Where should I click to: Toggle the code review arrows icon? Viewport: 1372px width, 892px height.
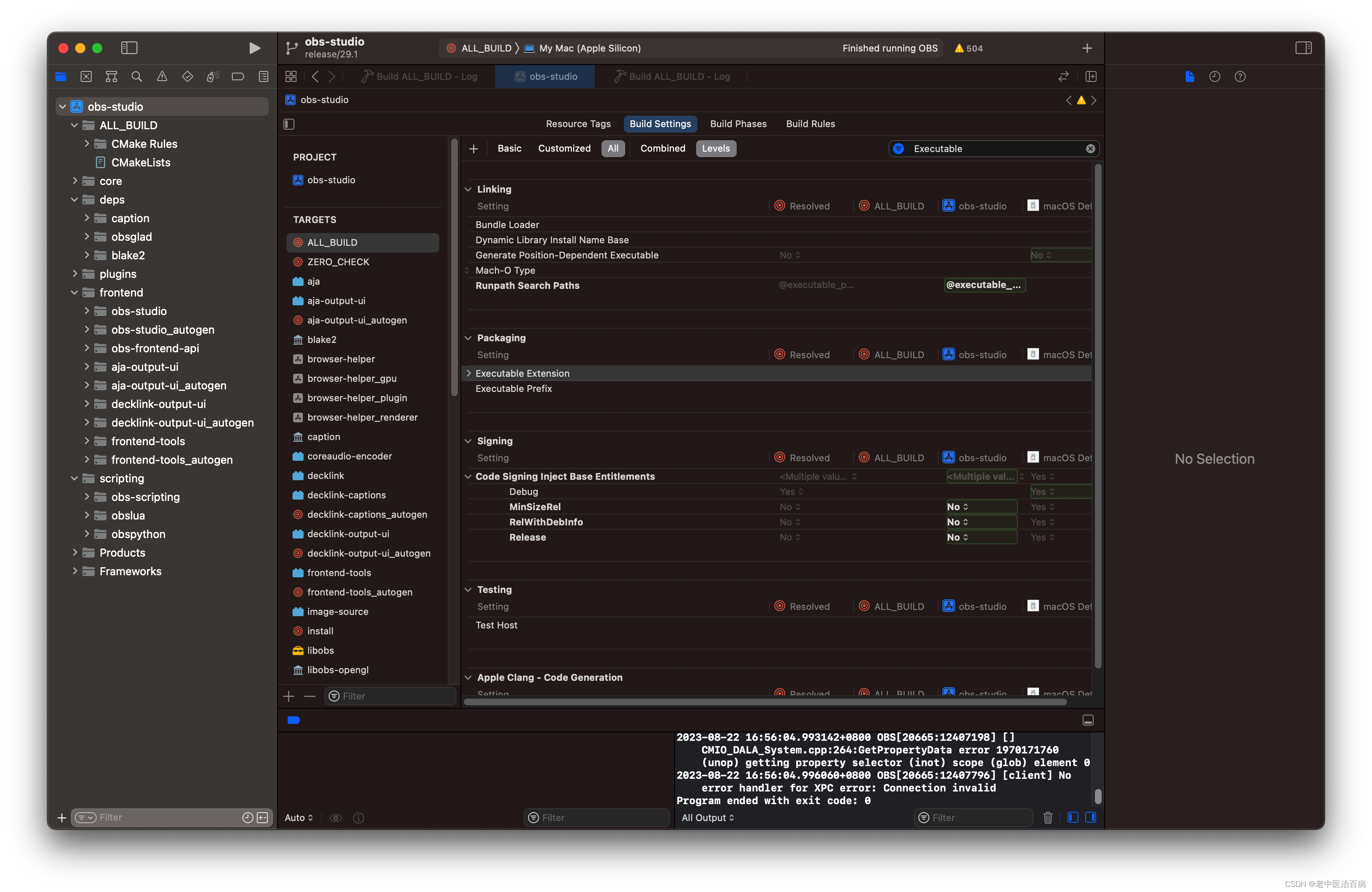coord(1064,76)
